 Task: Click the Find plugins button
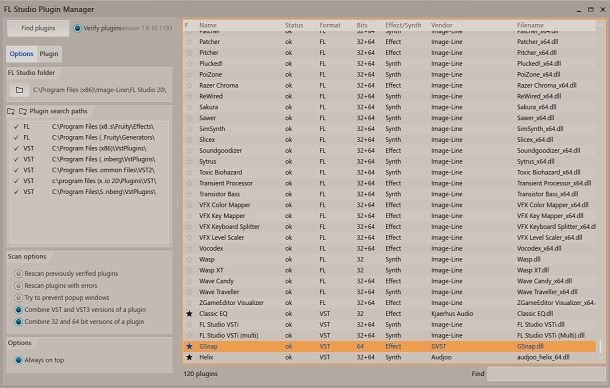(x=38, y=28)
